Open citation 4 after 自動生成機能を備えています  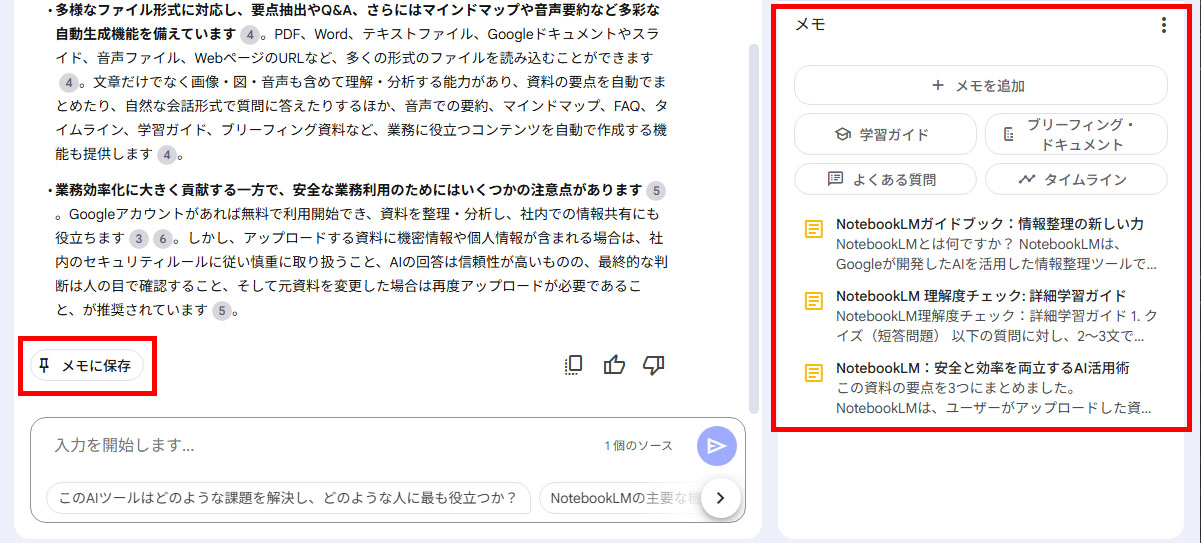(x=249, y=34)
